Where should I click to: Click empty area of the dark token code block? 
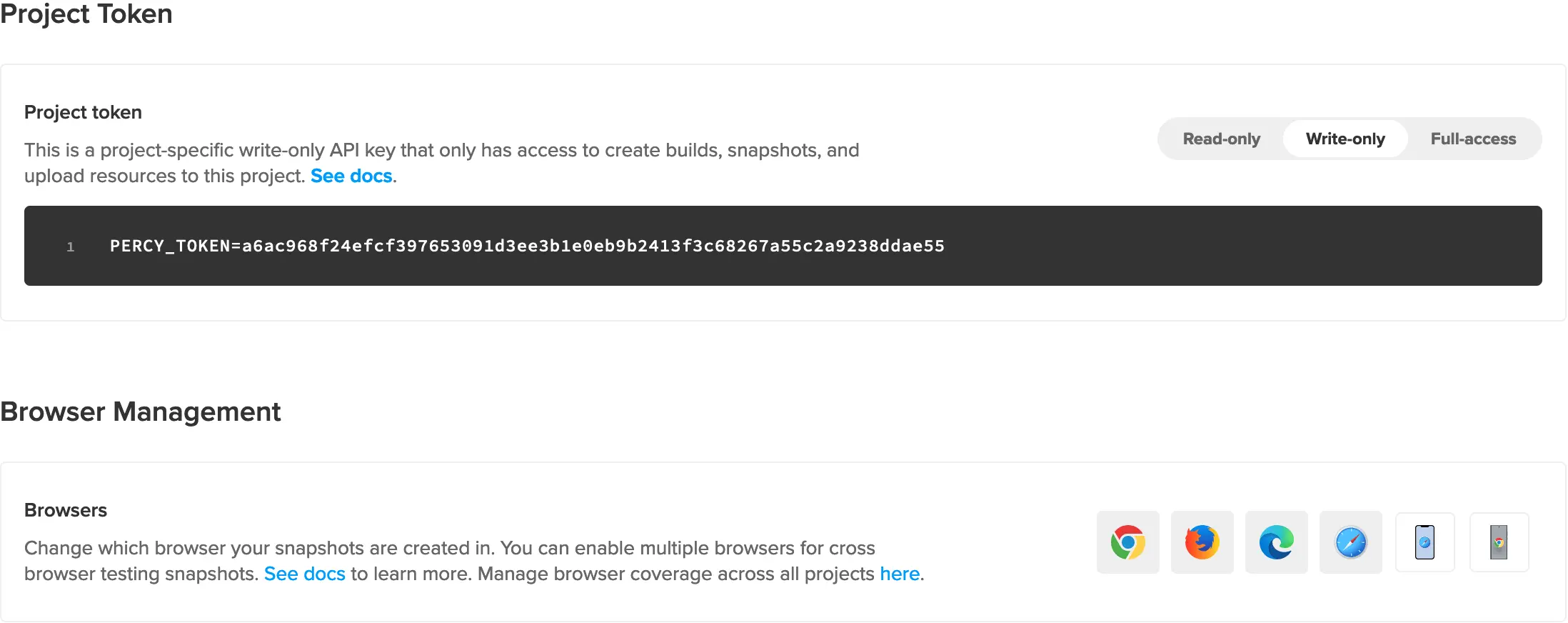tap(1242, 246)
